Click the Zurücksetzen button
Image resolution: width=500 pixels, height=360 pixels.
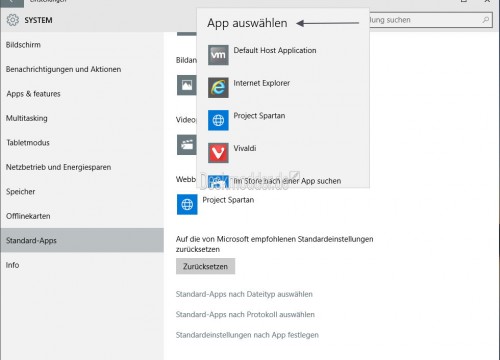coord(205,266)
